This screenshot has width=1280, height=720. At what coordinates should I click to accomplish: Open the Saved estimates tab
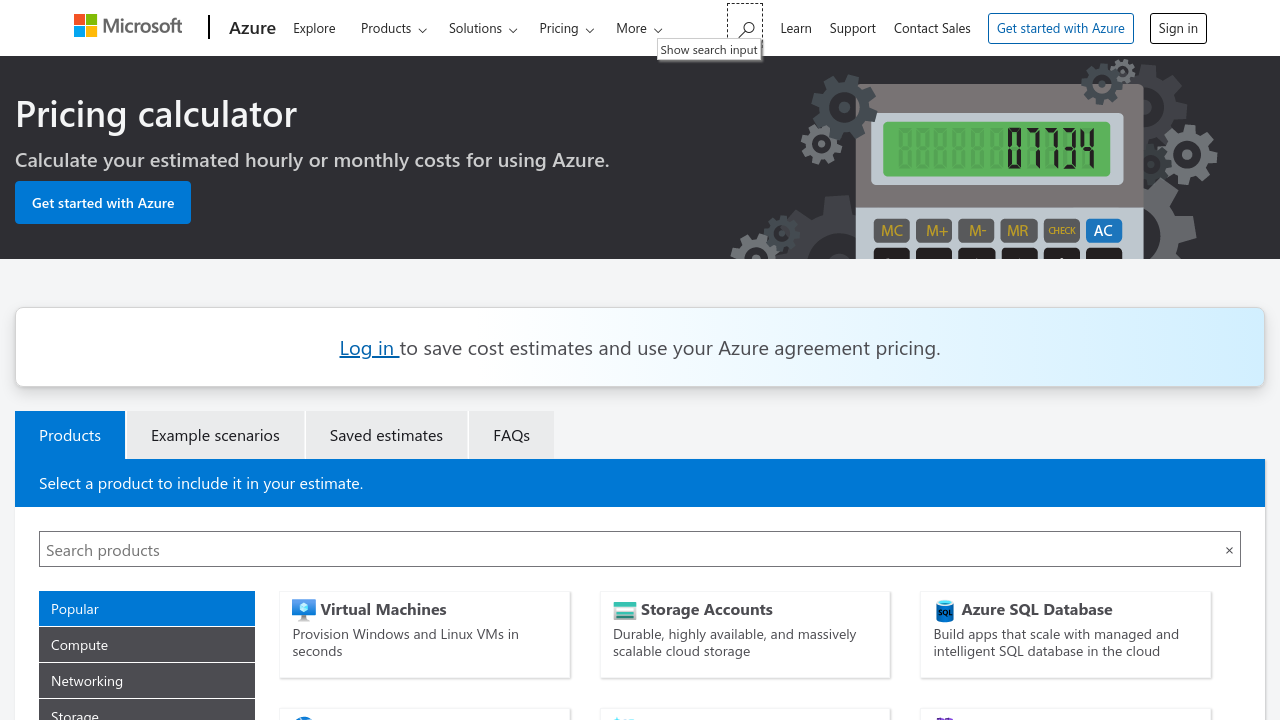[386, 435]
